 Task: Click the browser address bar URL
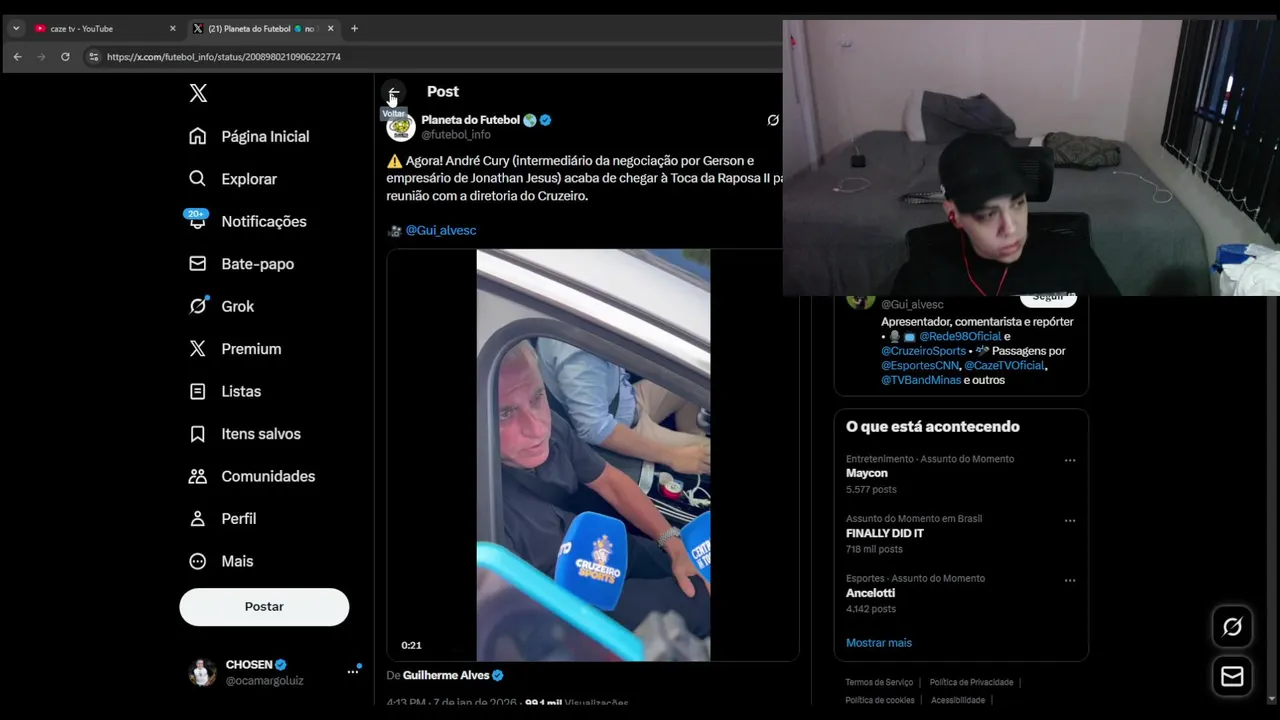(224, 57)
